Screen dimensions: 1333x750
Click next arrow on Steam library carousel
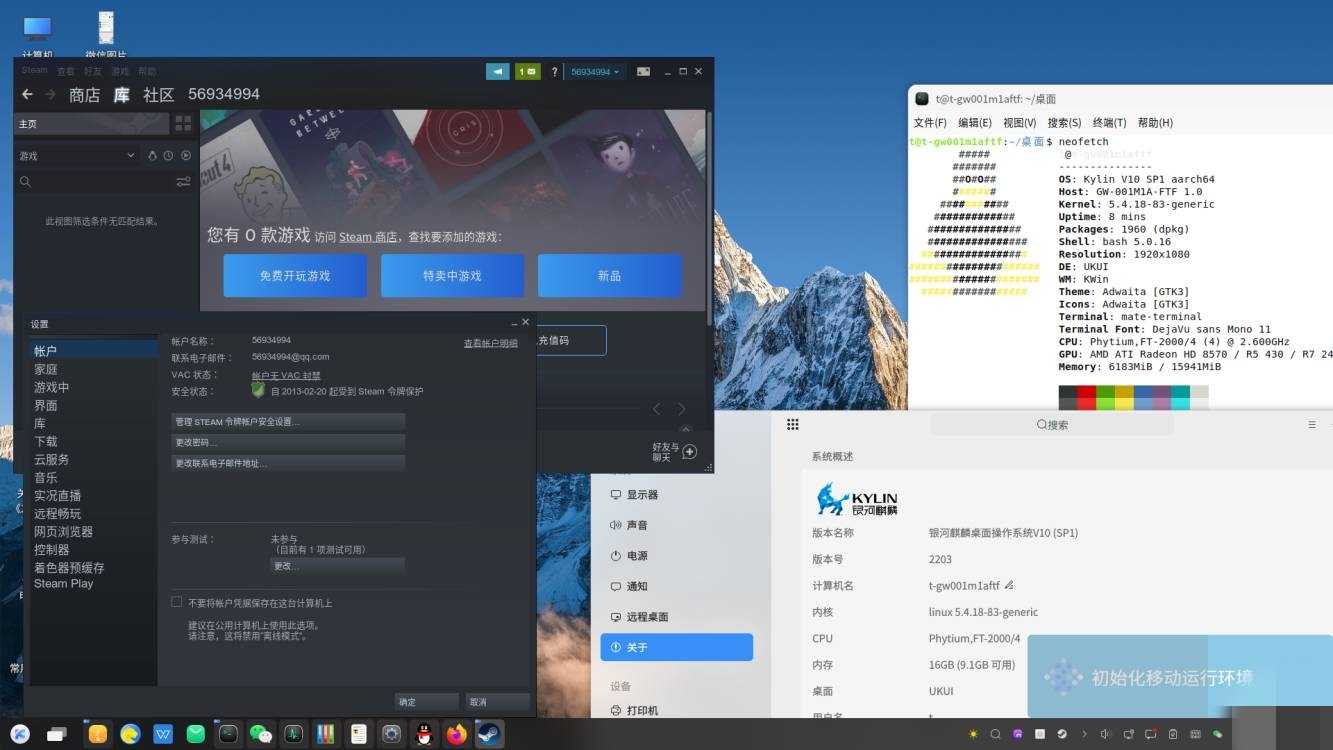click(x=681, y=408)
